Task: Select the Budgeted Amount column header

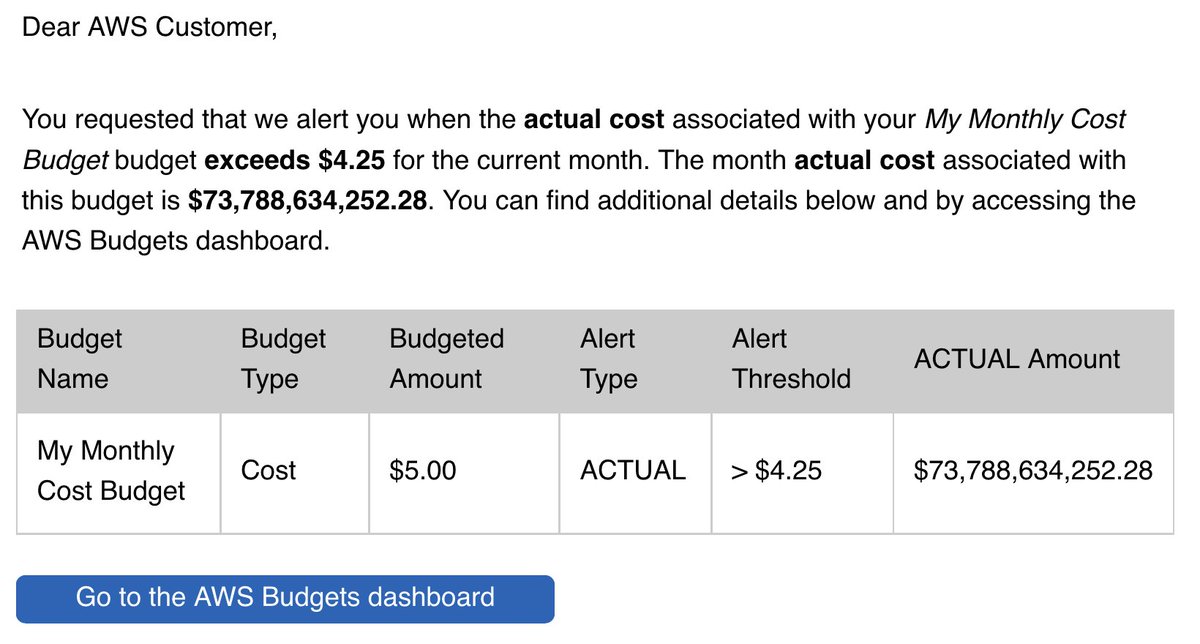Action: pos(465,359)
